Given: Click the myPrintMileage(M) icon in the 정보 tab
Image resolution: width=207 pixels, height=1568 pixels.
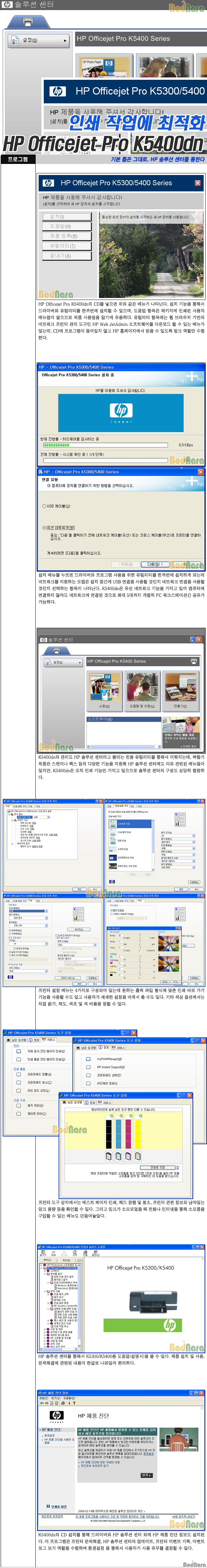Looking at the screenshot, I should pyautogui.click(x=89, y=1059).
